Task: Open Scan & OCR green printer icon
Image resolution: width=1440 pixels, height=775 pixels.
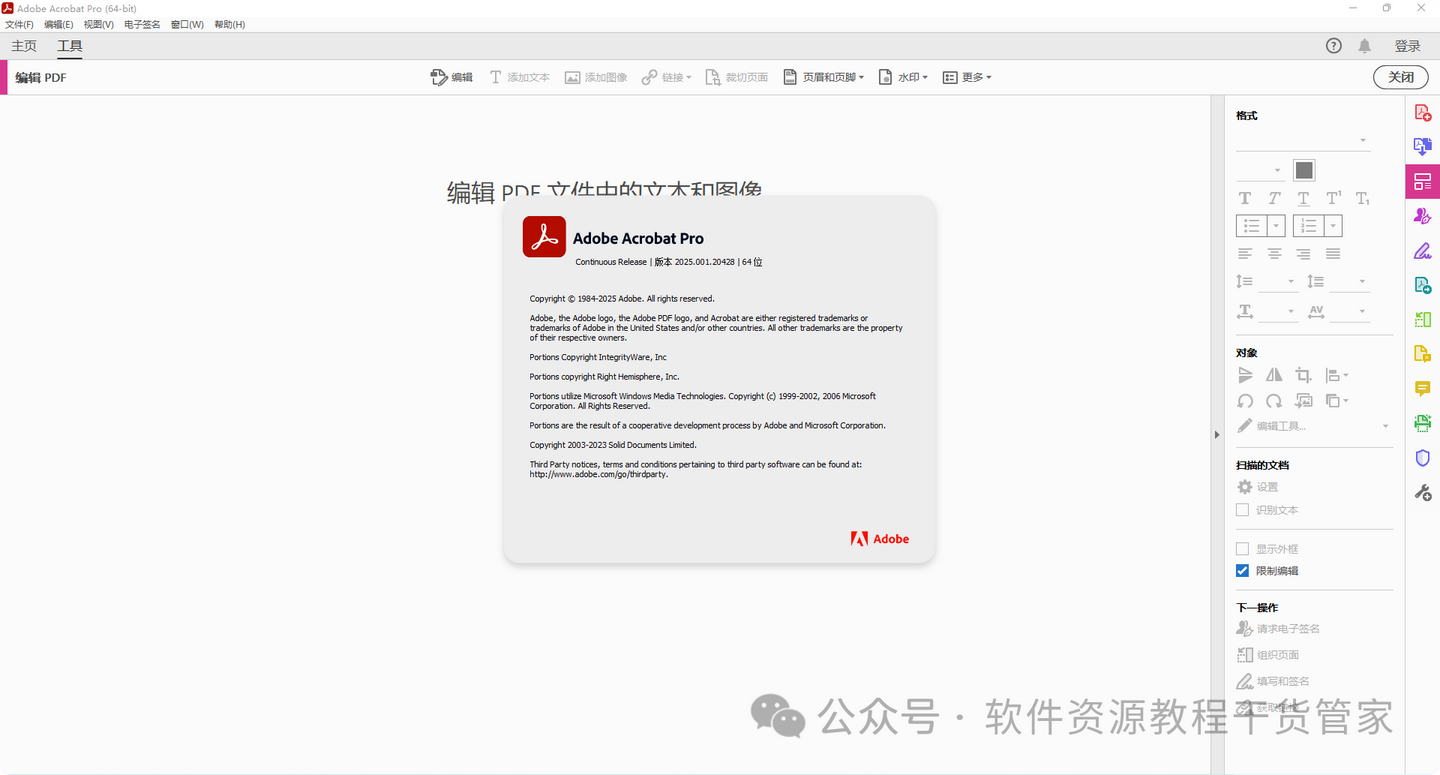Action: [1422, 423]
